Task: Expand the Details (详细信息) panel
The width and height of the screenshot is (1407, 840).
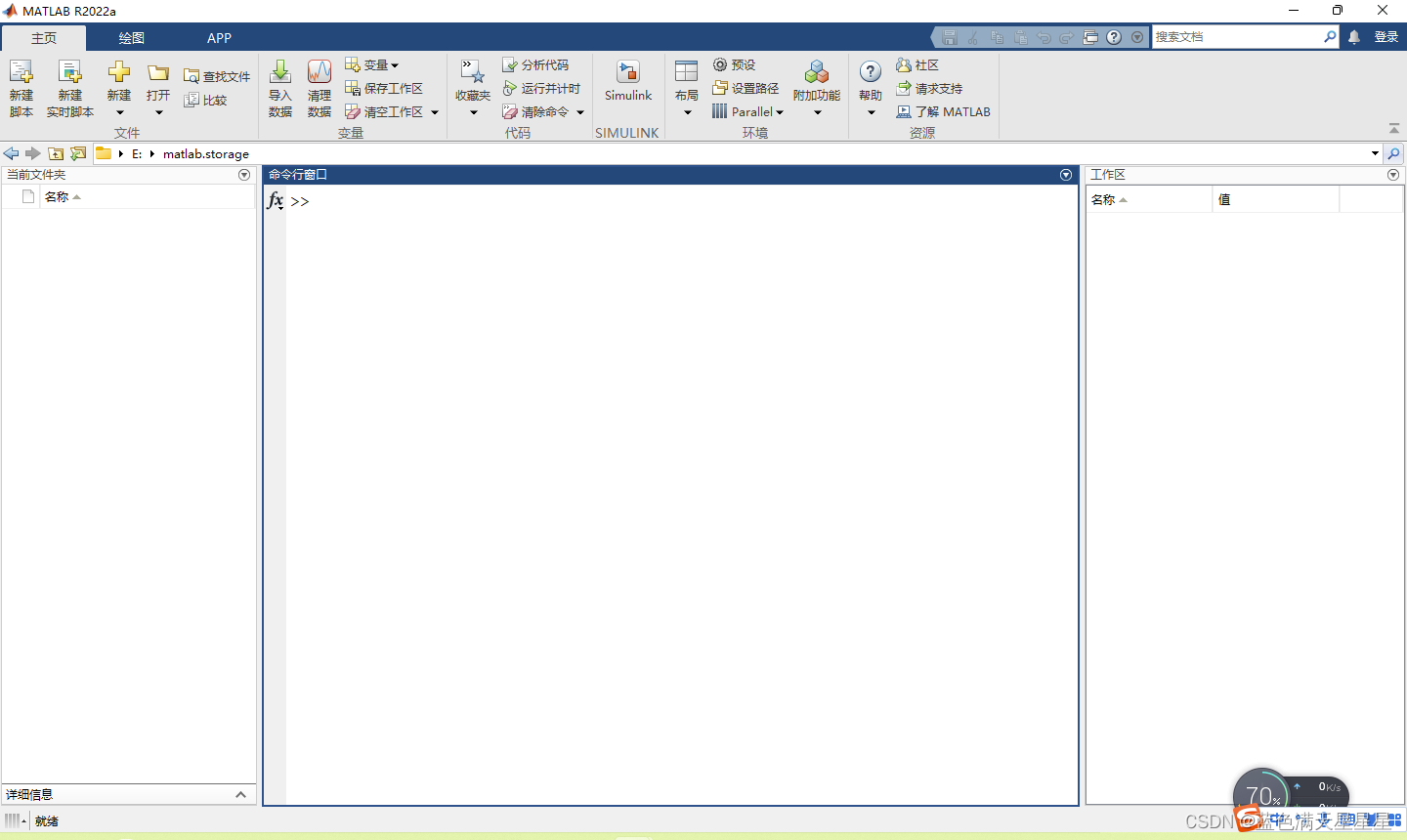Action: tap(240, 794)
